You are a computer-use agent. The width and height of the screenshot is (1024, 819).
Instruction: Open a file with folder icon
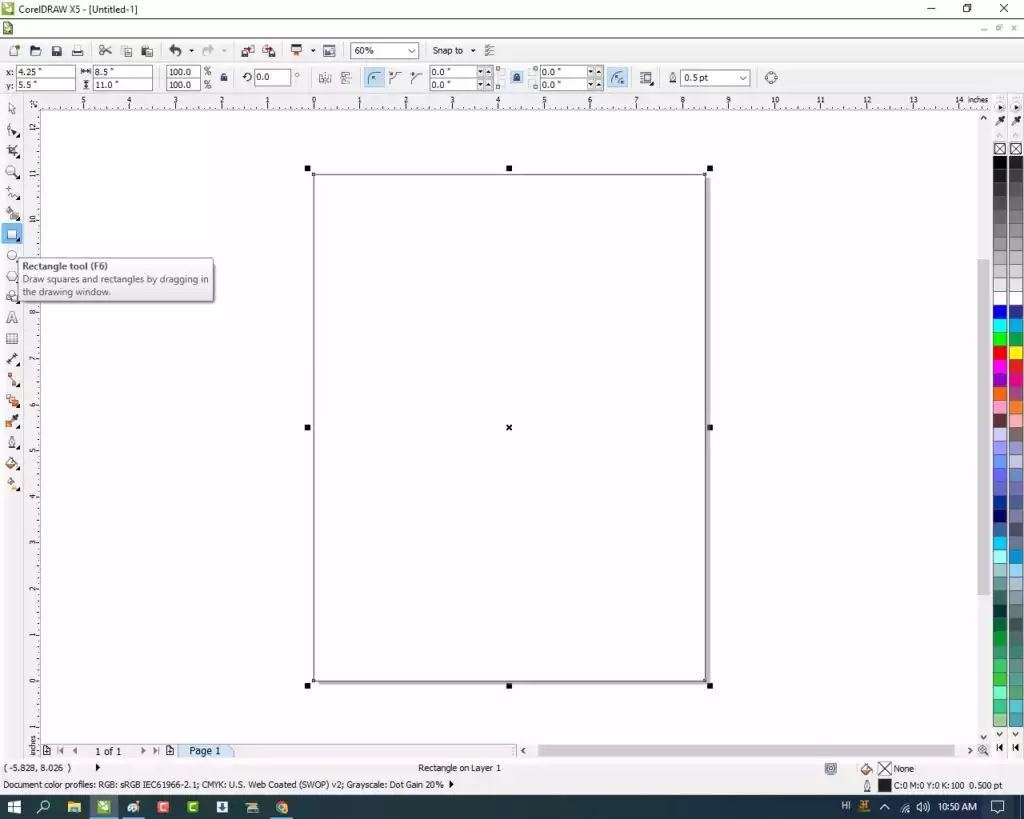35,50
